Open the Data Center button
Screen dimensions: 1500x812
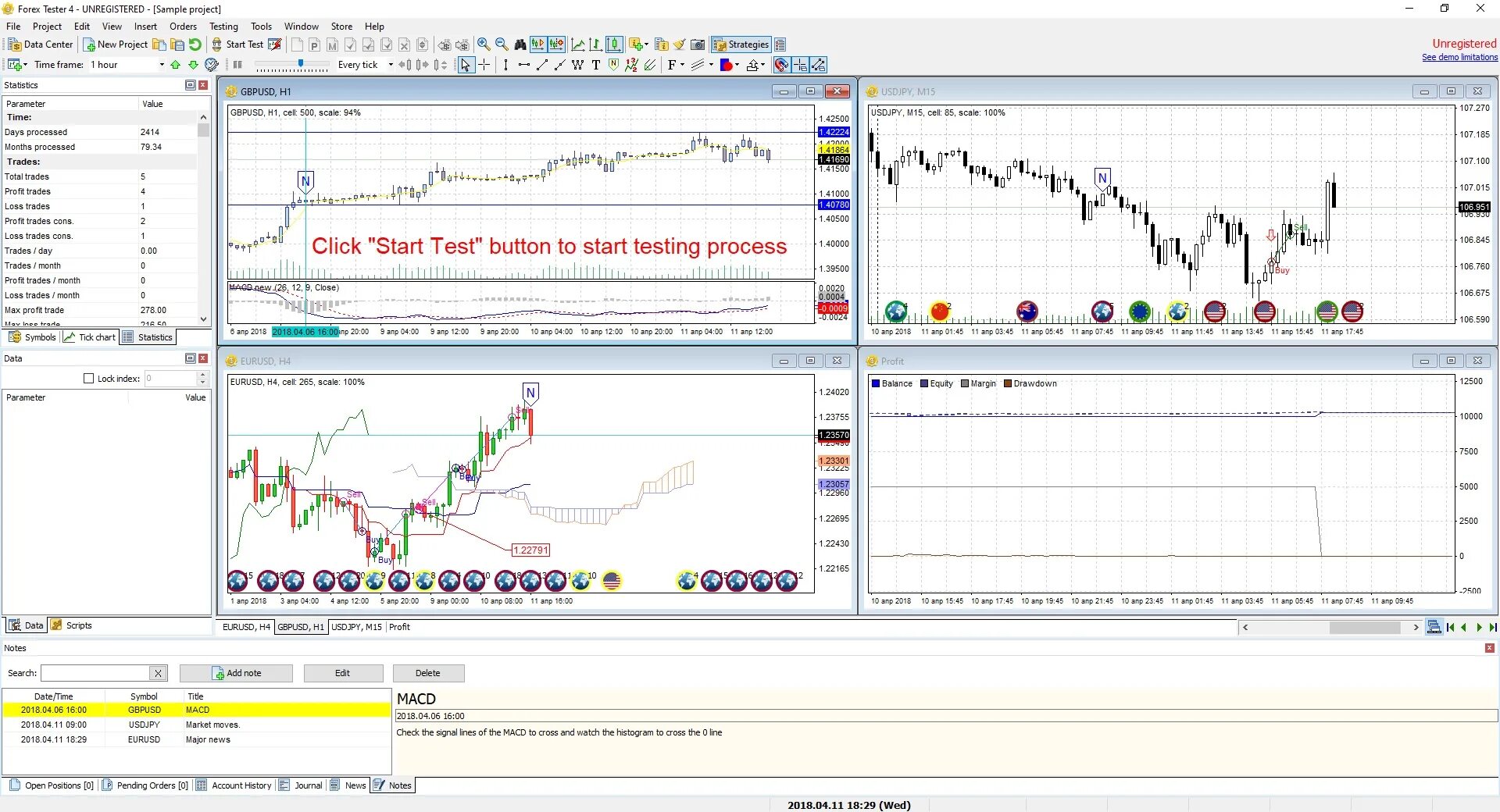pos(41,45)
